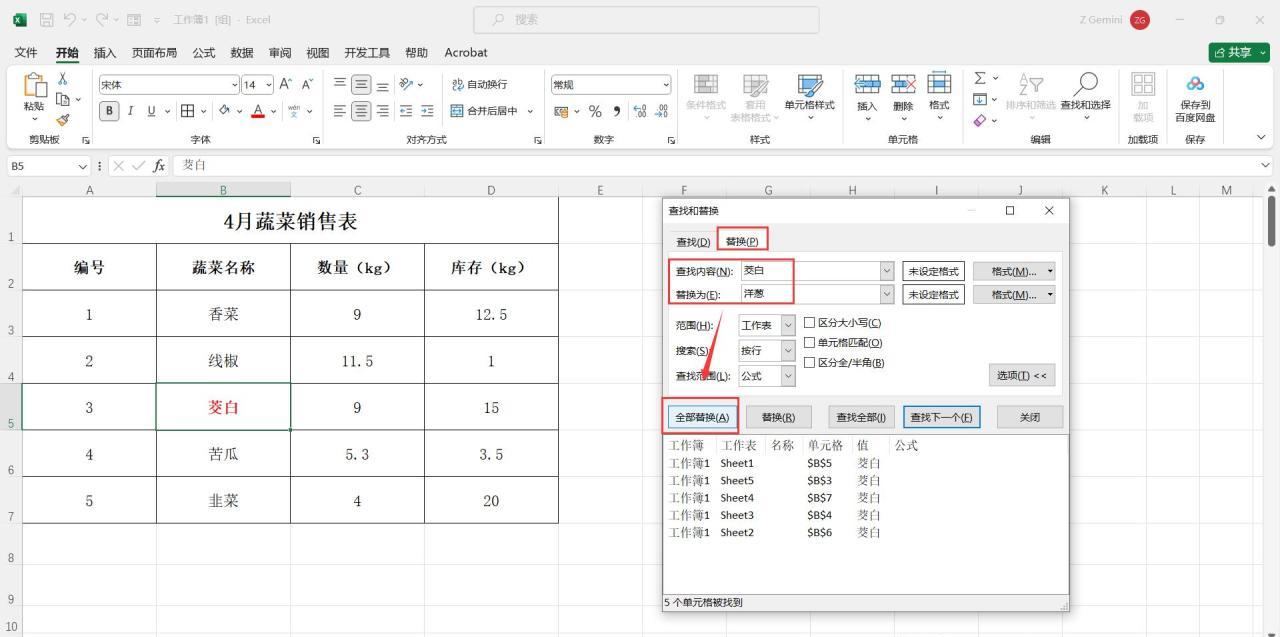
Task: Click the 替换为 input field
Action: (x=810, y=294)
